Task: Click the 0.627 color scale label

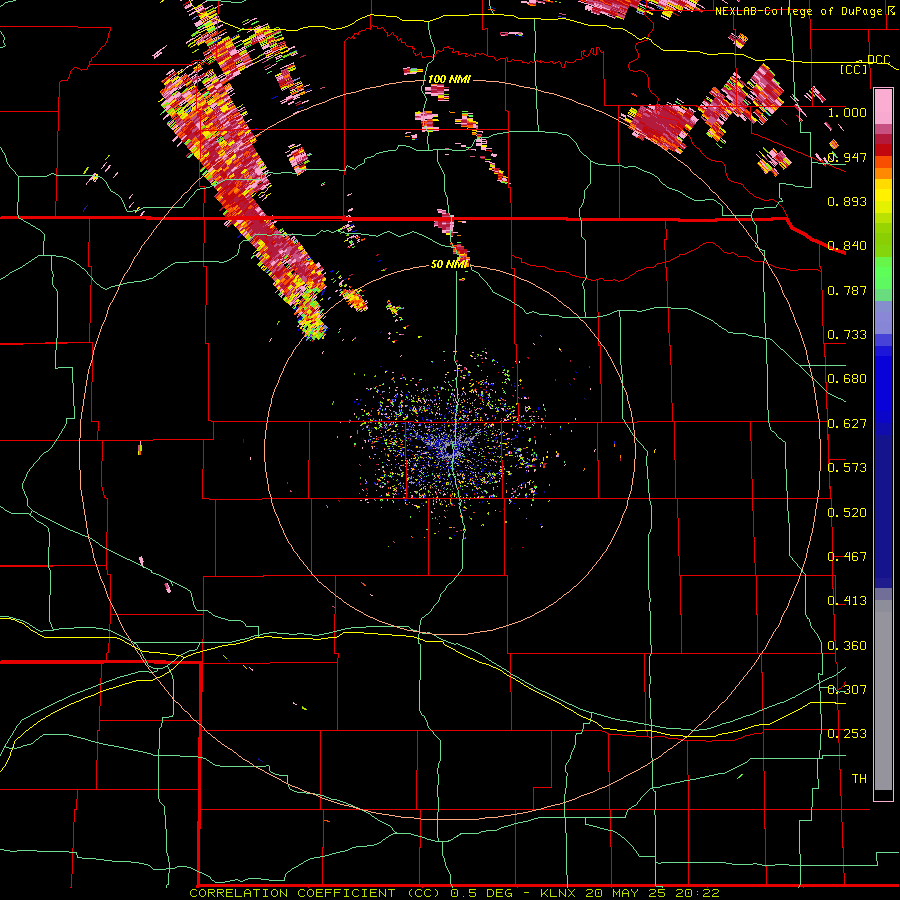Action: click(847, 424)
